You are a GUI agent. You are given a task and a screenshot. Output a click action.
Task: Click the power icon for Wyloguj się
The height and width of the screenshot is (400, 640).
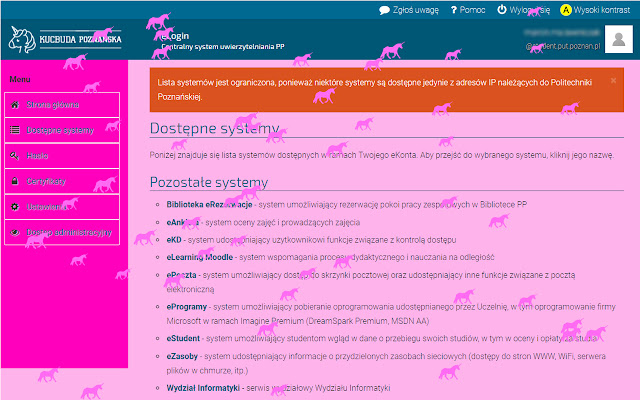point(502,9)
